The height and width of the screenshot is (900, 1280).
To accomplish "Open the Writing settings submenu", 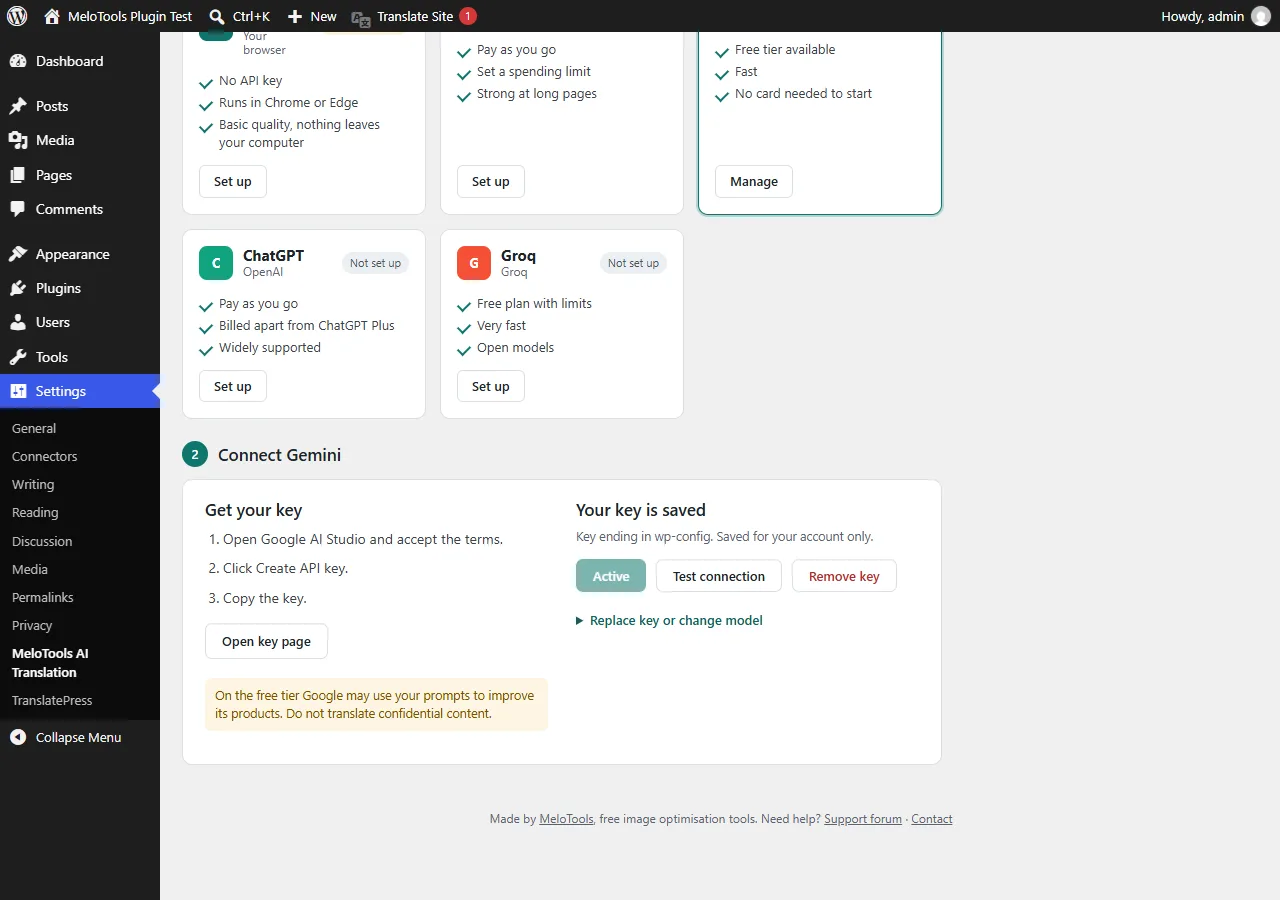I will point(33,484).
